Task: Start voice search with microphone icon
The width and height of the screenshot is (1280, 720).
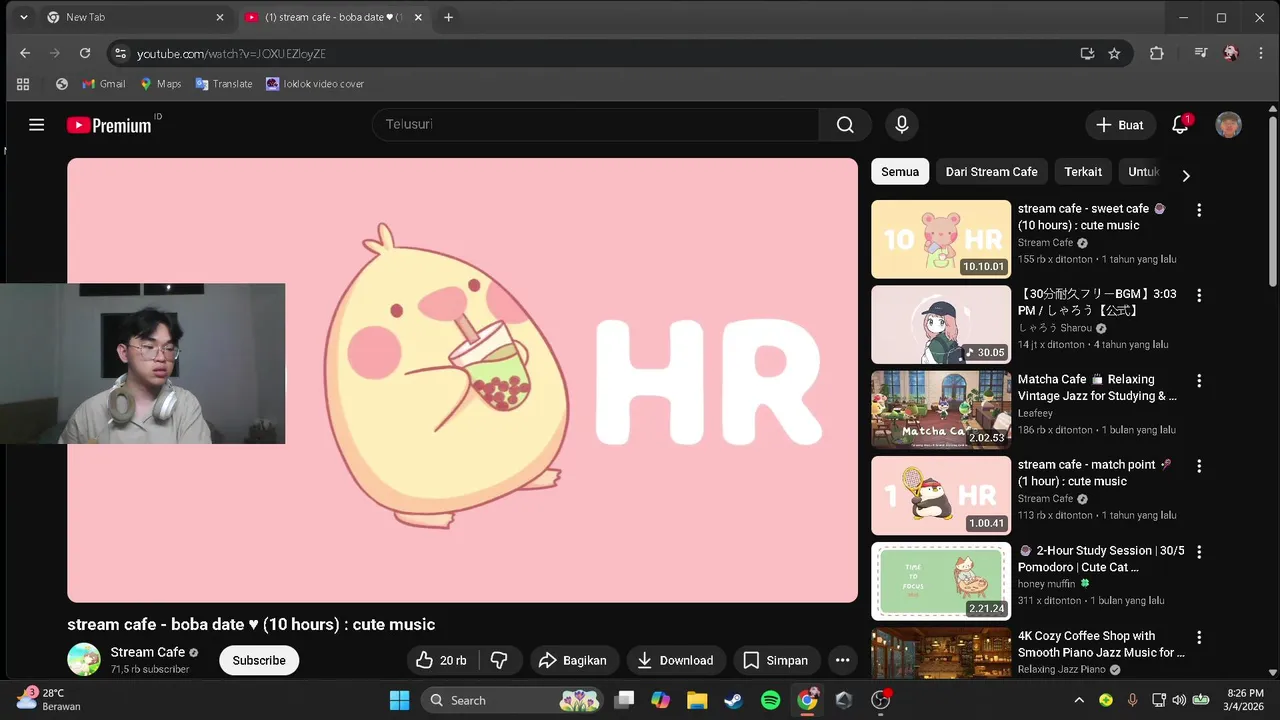Action: coord(901,125)
